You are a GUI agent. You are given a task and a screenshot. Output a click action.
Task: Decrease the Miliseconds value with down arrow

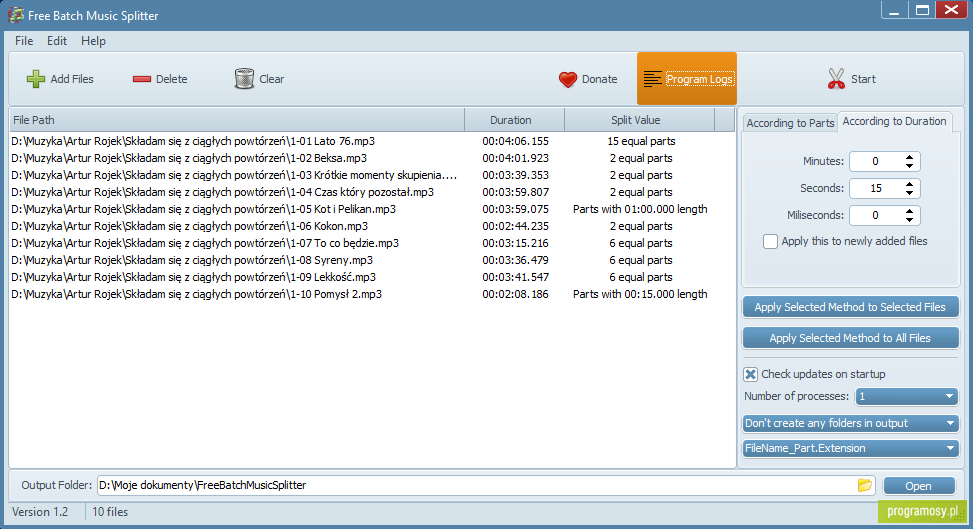[x=909, y=220]
